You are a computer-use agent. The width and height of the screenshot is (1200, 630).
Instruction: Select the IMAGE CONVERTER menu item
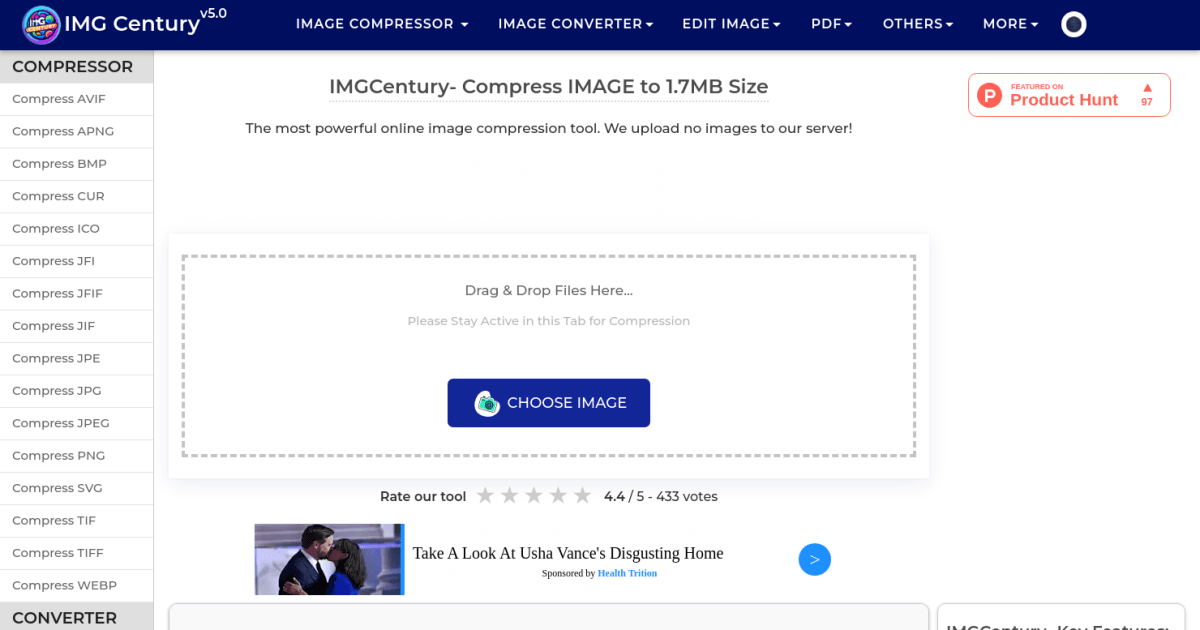(x=575, y=23)
